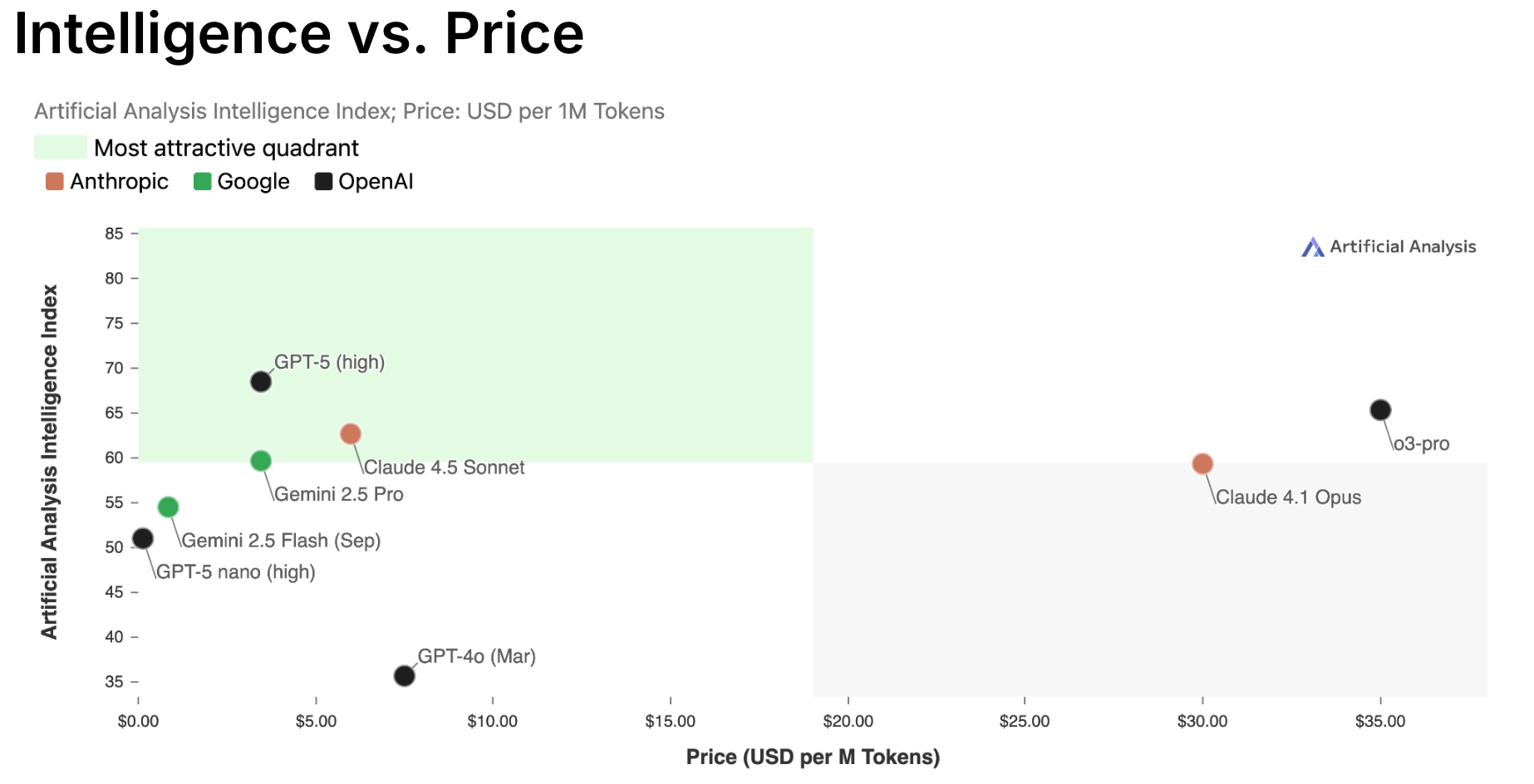The width and height of the screenshot is (1534, 784).
Task: Click the Intelligence vs. Price title
Action: [299, 34]
